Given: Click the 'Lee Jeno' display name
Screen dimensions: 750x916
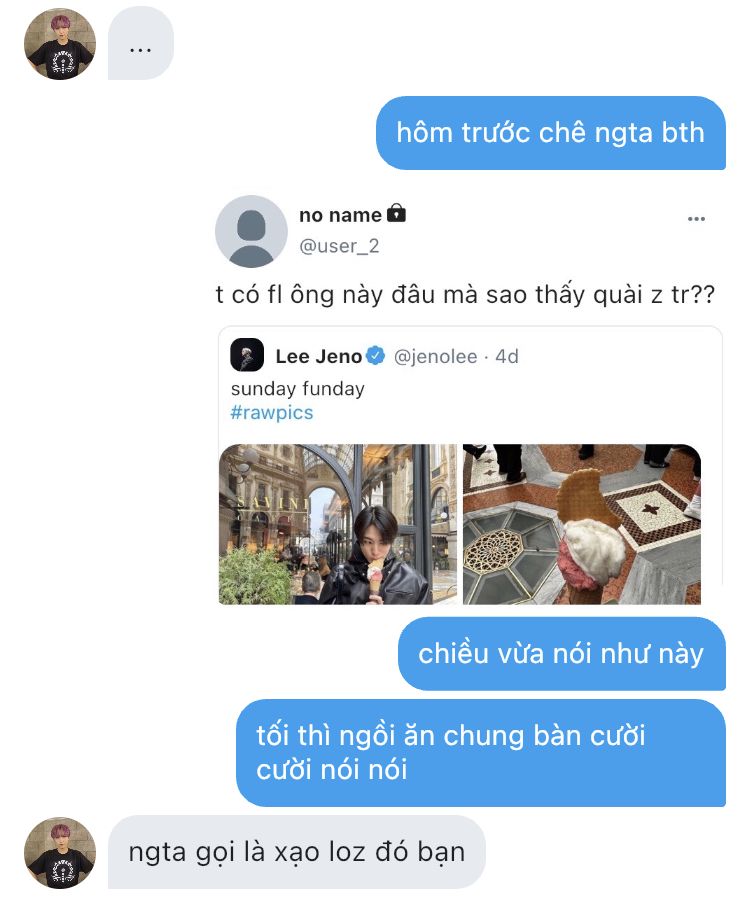Looking at the screenshot, I should (x=318, y=356).
